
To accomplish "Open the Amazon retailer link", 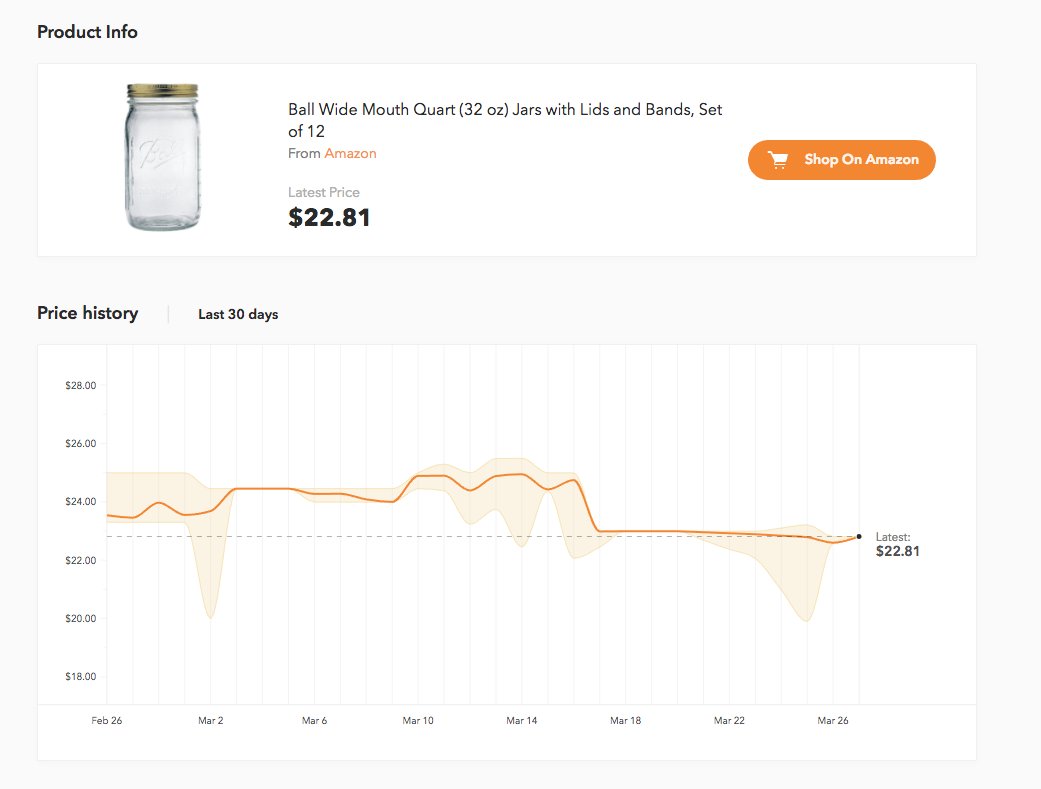I will [x=350, y=153].
